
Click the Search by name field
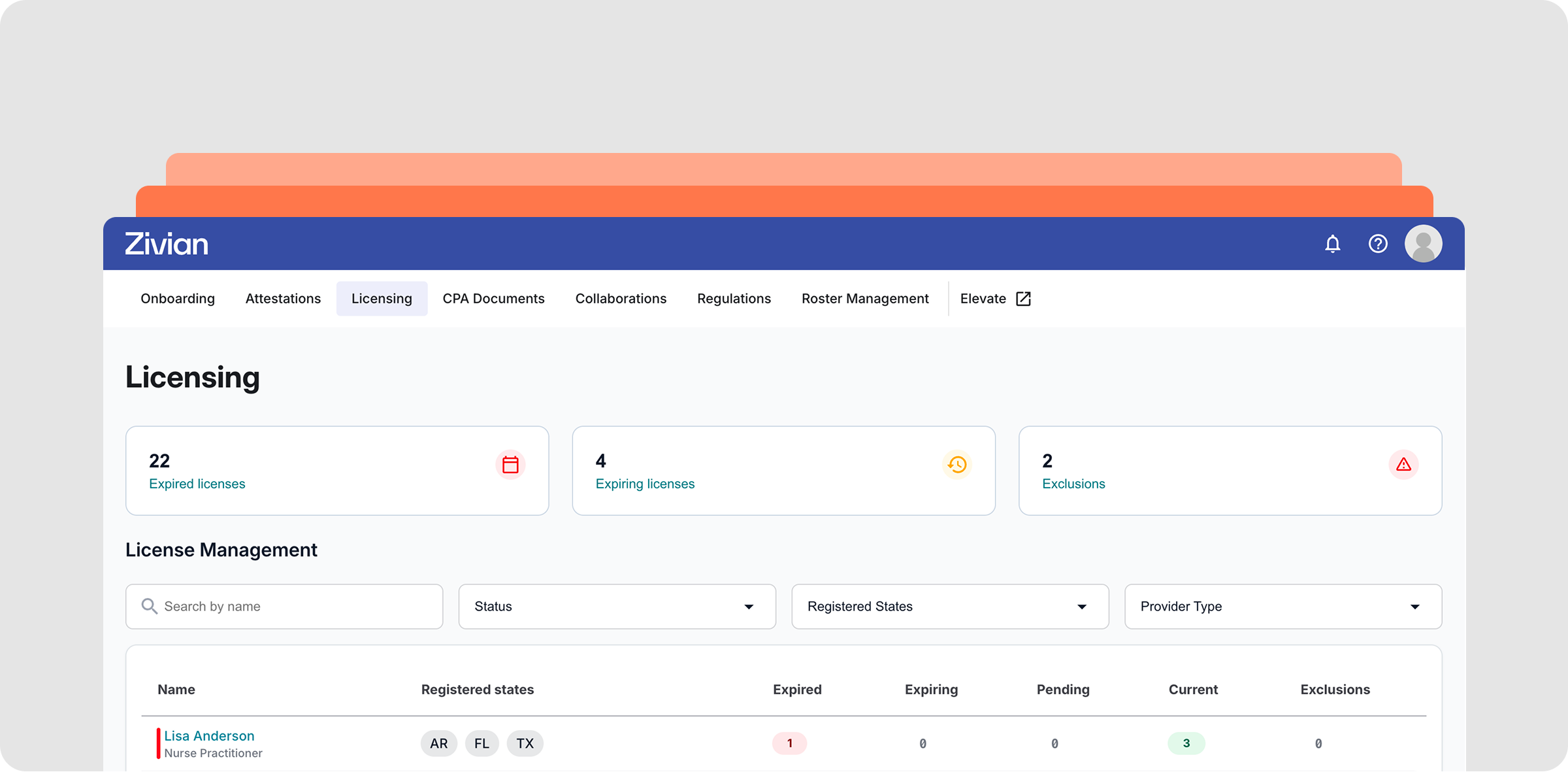[284, 607]
